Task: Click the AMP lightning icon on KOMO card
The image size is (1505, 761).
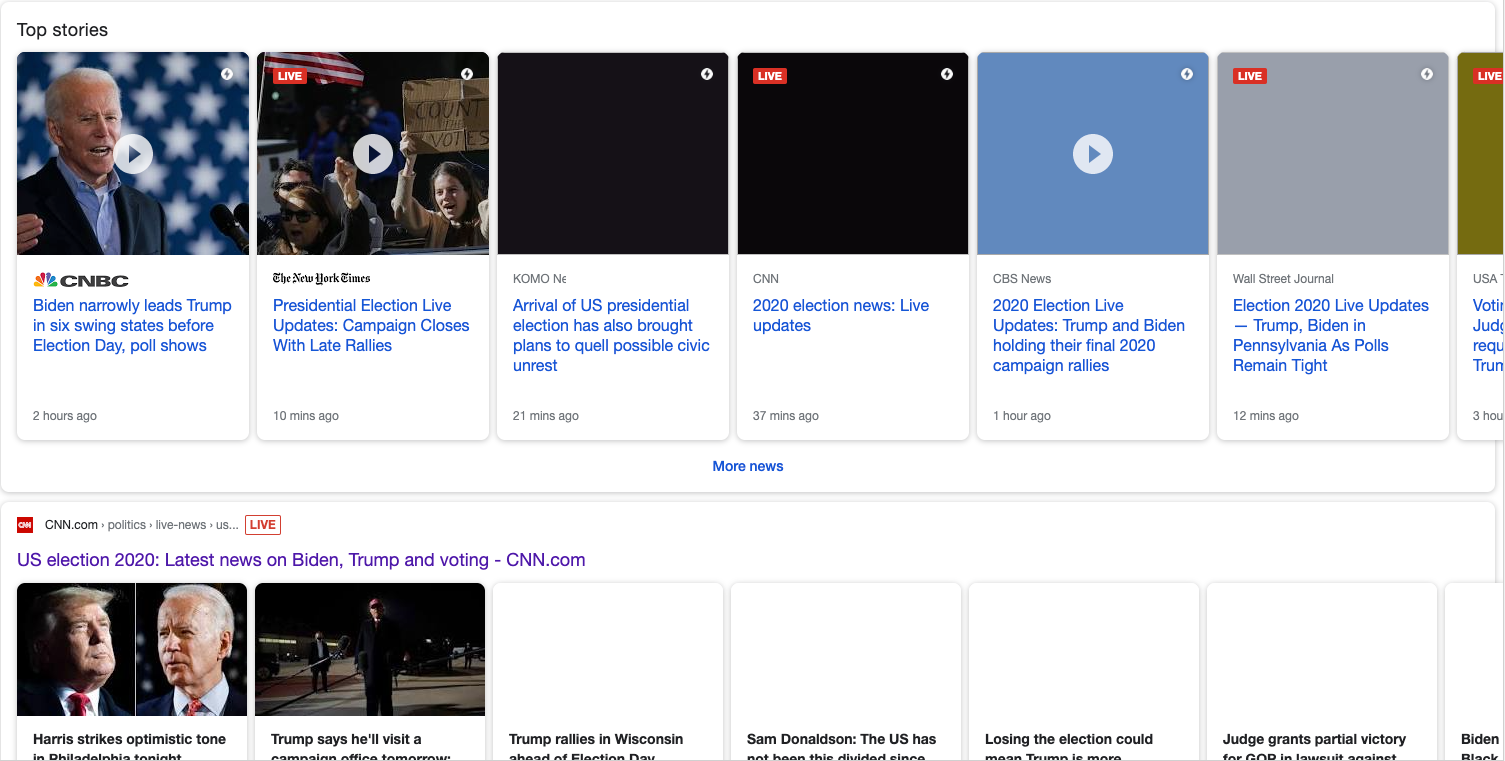Action: [x=707, y=74]
